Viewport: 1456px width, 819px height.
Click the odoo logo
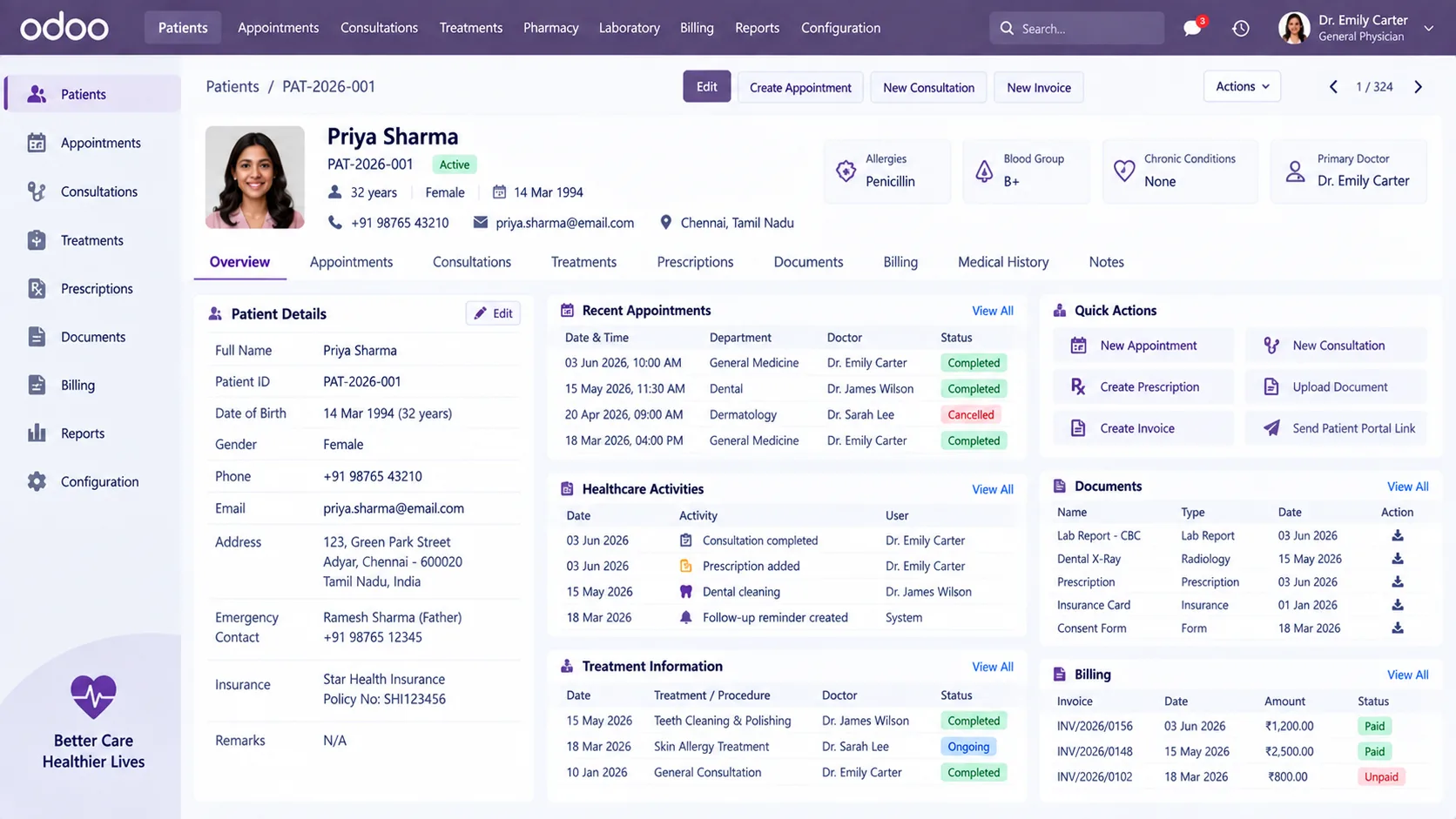(64, 28)
